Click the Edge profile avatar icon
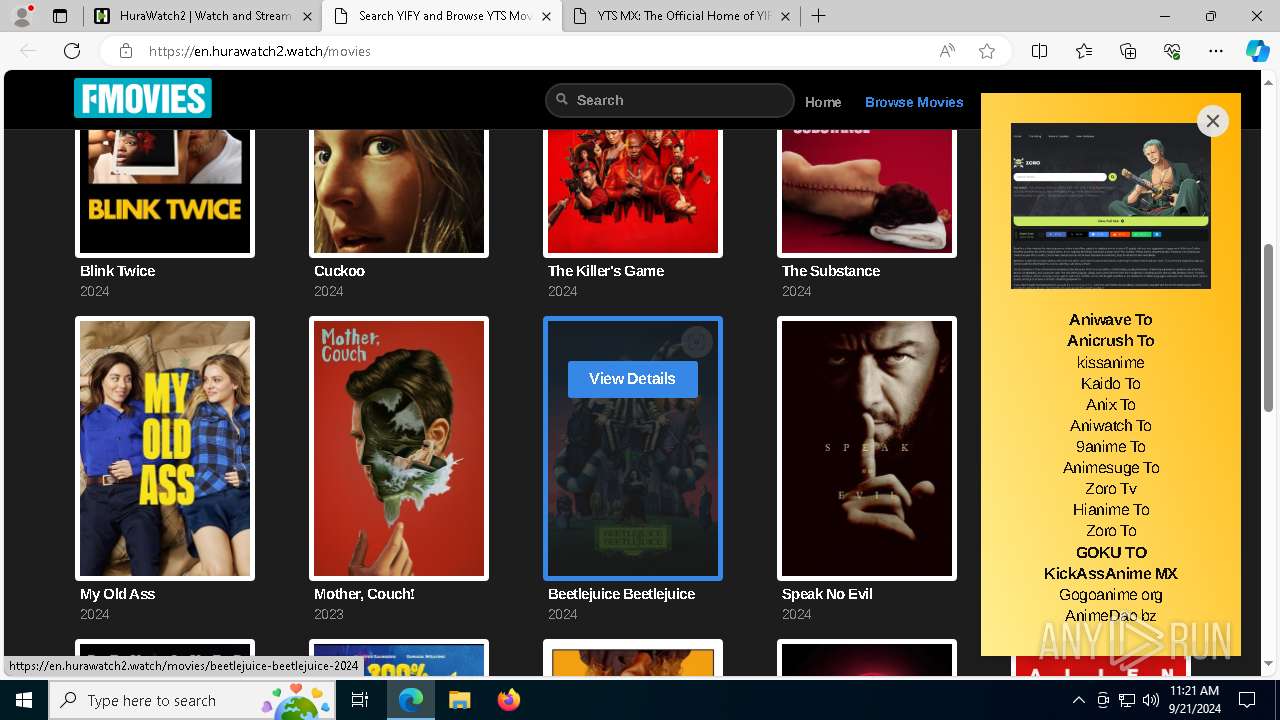 pos(22,16)
